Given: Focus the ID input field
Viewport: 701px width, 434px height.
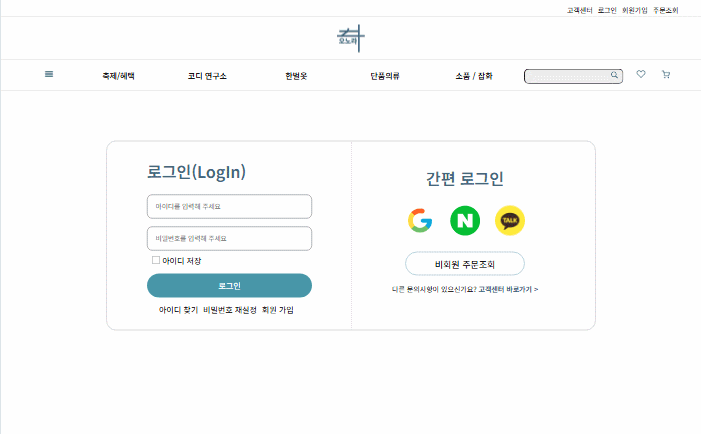Looking at the screenshot, I should point(229,206).
